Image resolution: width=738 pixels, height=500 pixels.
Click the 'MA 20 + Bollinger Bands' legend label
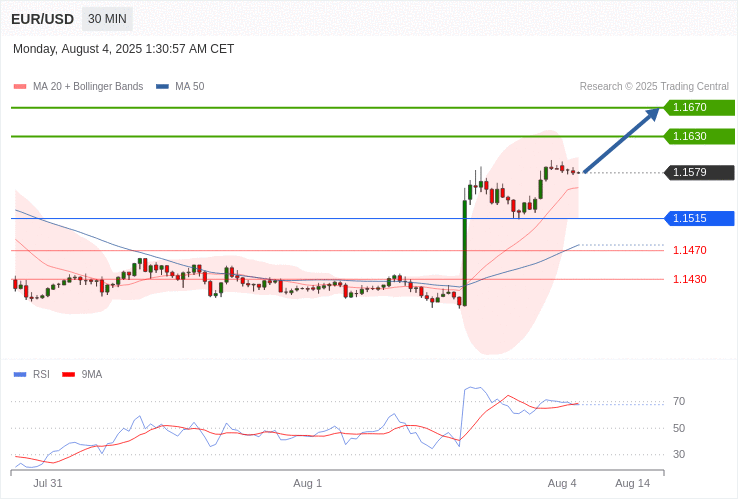[x=88, y=87]
